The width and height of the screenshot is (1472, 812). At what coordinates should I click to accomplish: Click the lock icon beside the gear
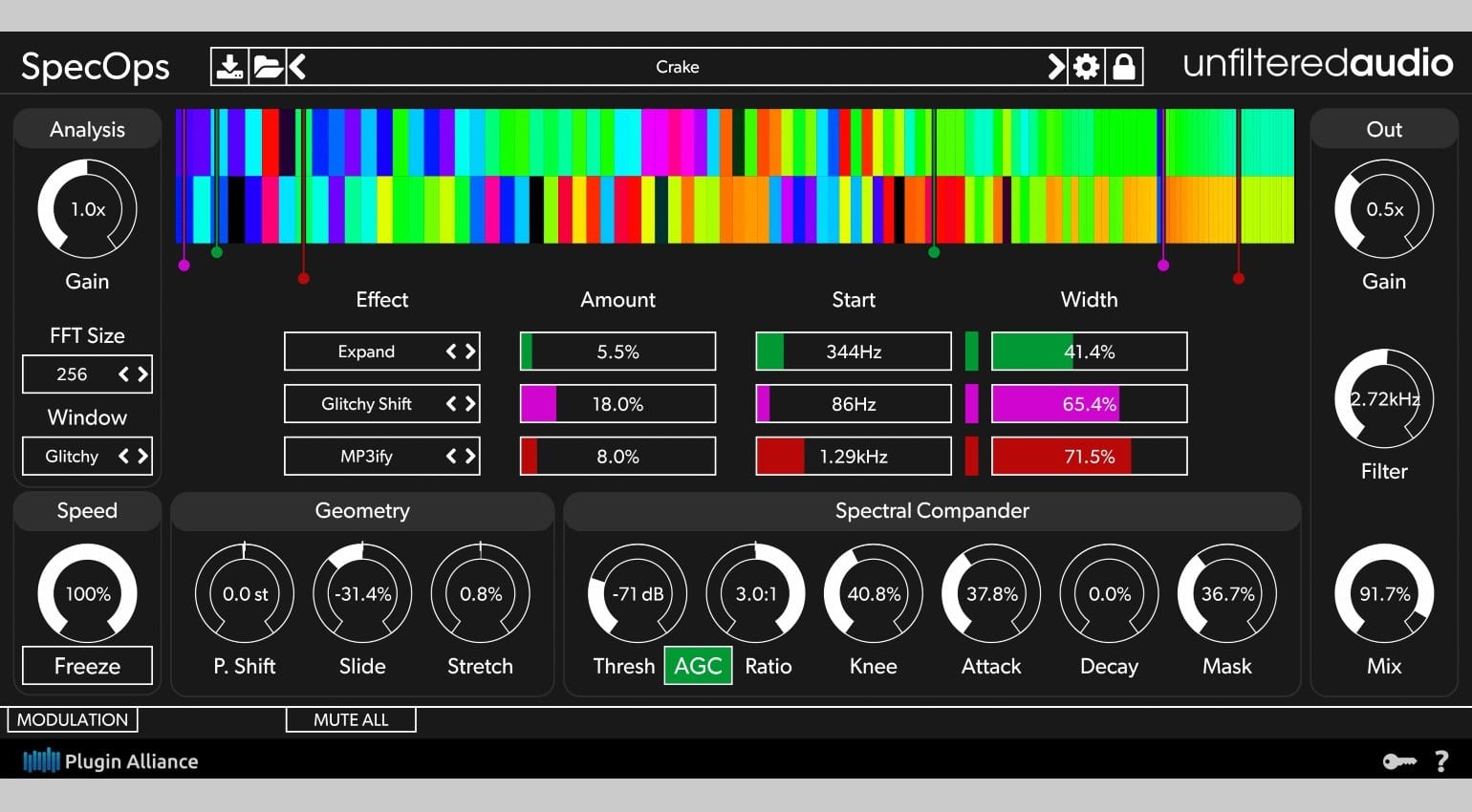pos(1124,66)
